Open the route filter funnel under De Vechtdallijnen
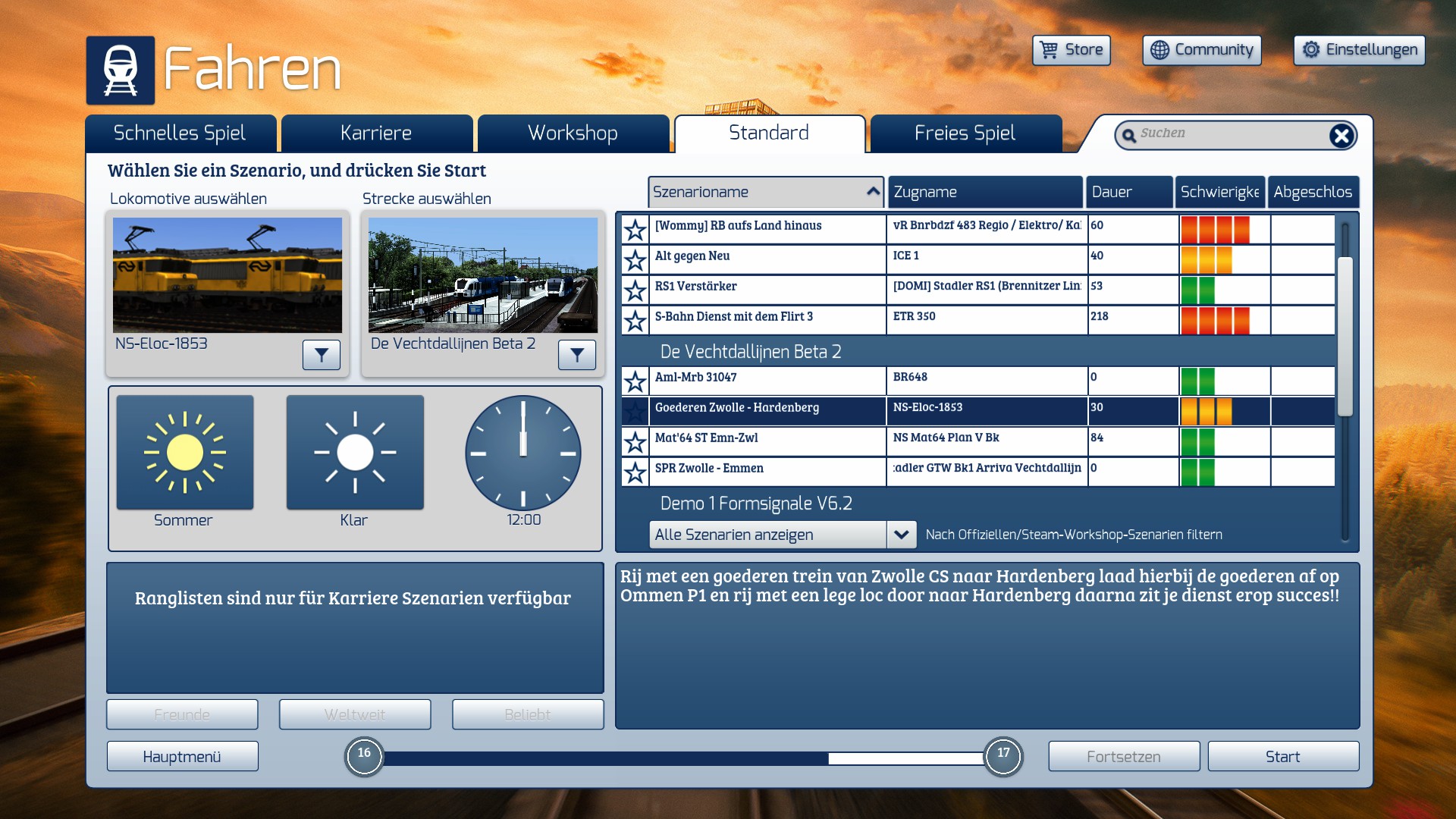This screenshot has width=1456, height=819. [577, 354]
